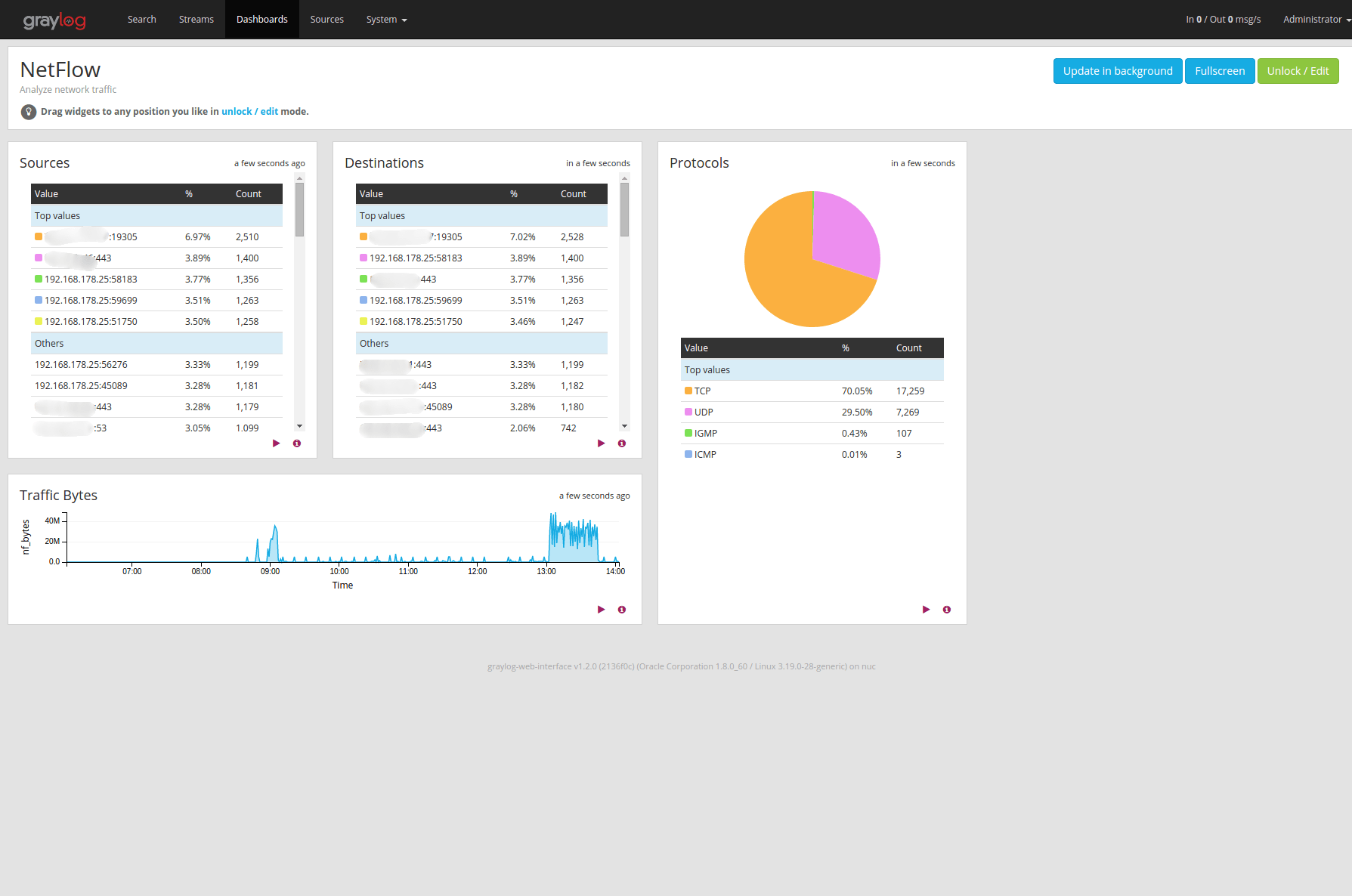
Task: Replay the Destinations widget search
Action: (x=601, y=443)
